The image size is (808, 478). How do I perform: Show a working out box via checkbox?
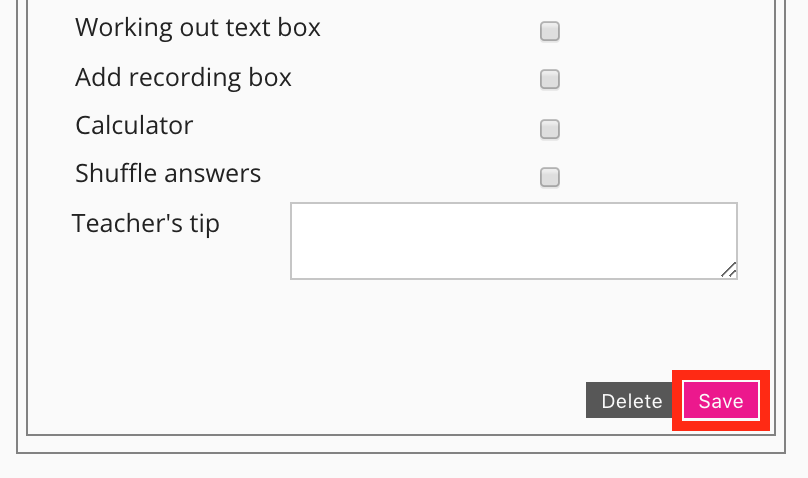coord(550,31)
